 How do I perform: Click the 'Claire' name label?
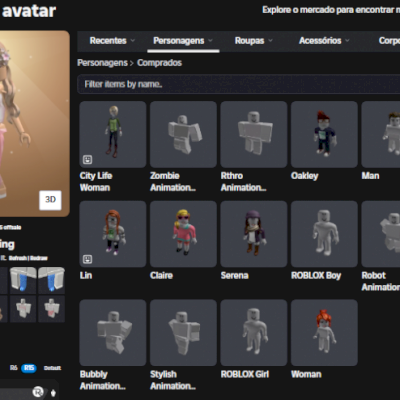click(161, 275)
